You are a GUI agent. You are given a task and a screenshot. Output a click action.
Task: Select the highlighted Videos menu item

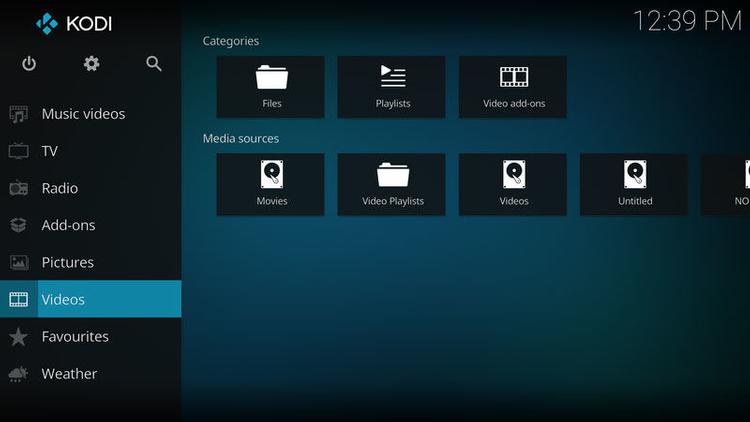point(63,299)
